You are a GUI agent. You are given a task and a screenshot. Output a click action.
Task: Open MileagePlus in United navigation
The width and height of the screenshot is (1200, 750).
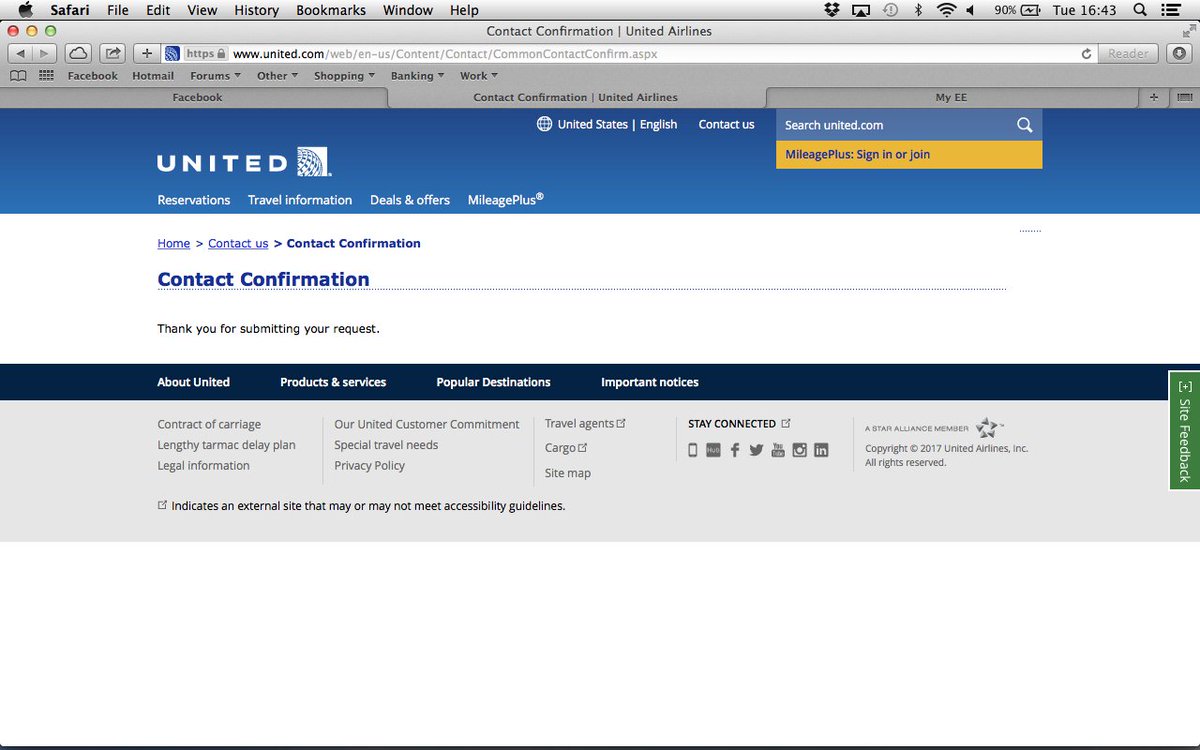[x=505, y=200]
